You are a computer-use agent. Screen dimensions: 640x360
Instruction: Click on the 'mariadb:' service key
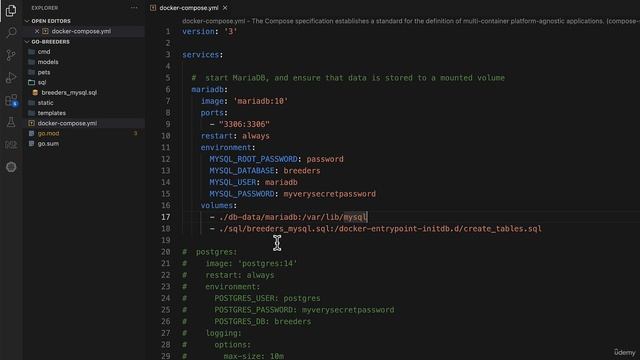pos(210,89)
